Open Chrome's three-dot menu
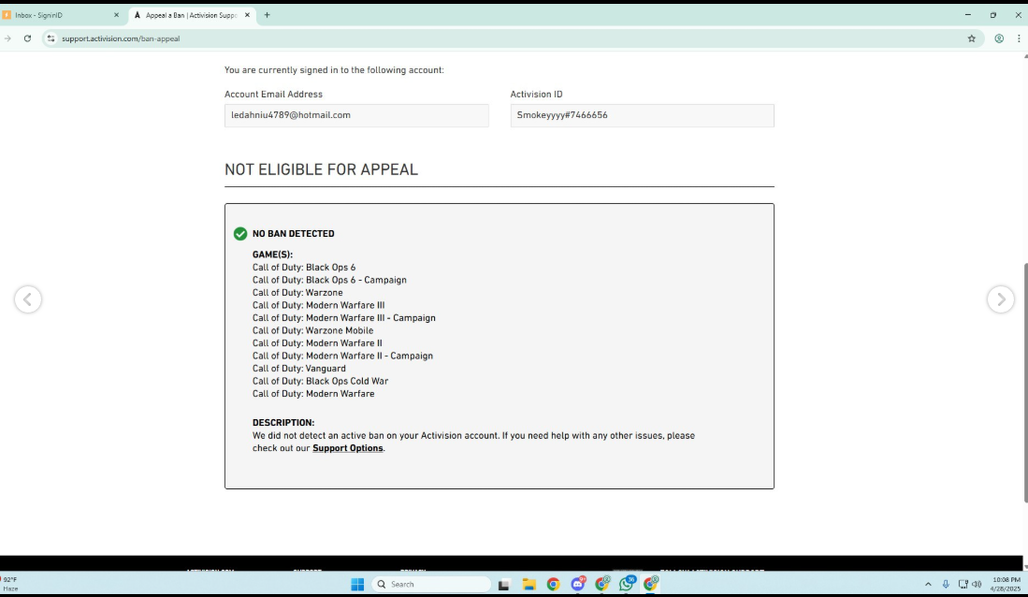This screenshot has height=597, width=1028. pyautogui.click(x=1019, y=39)
